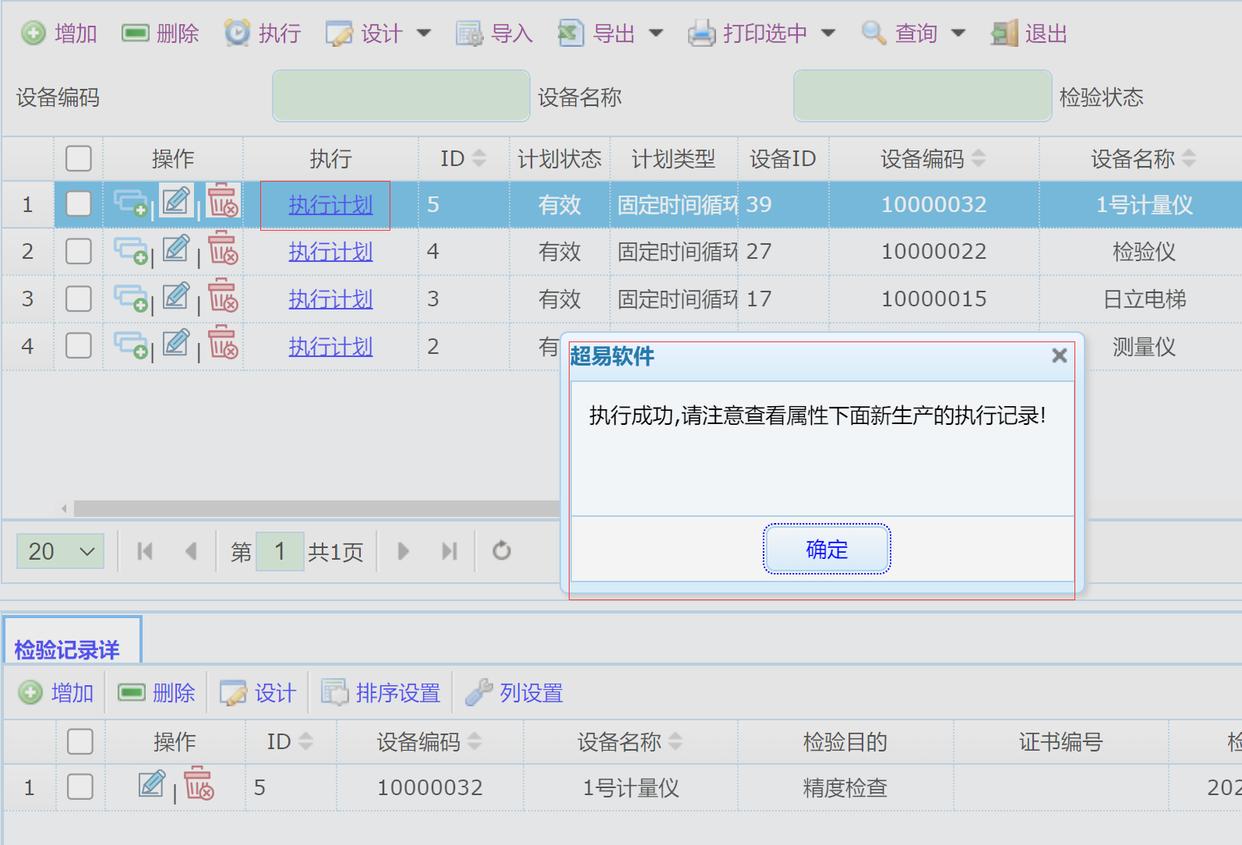
Task: Click the refresh icon in pagination bar
Action: 502,551
